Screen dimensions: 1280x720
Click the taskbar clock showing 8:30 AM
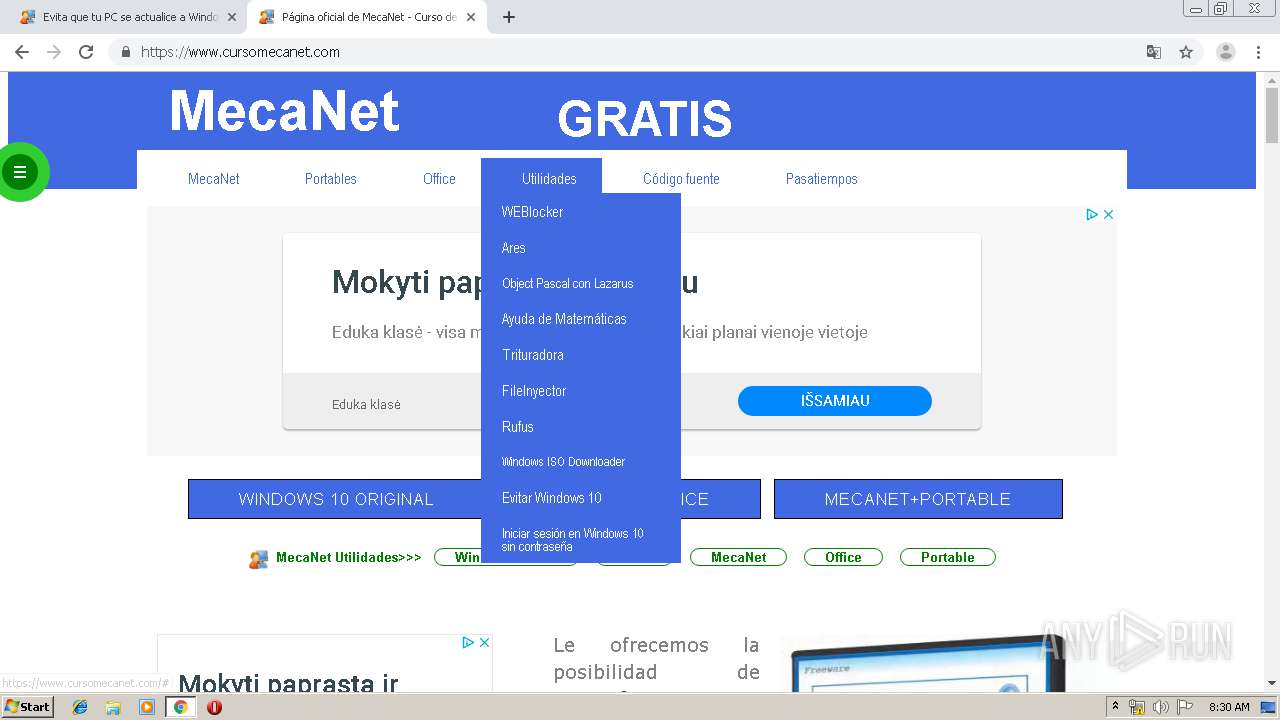click(x=1229, y=707)
